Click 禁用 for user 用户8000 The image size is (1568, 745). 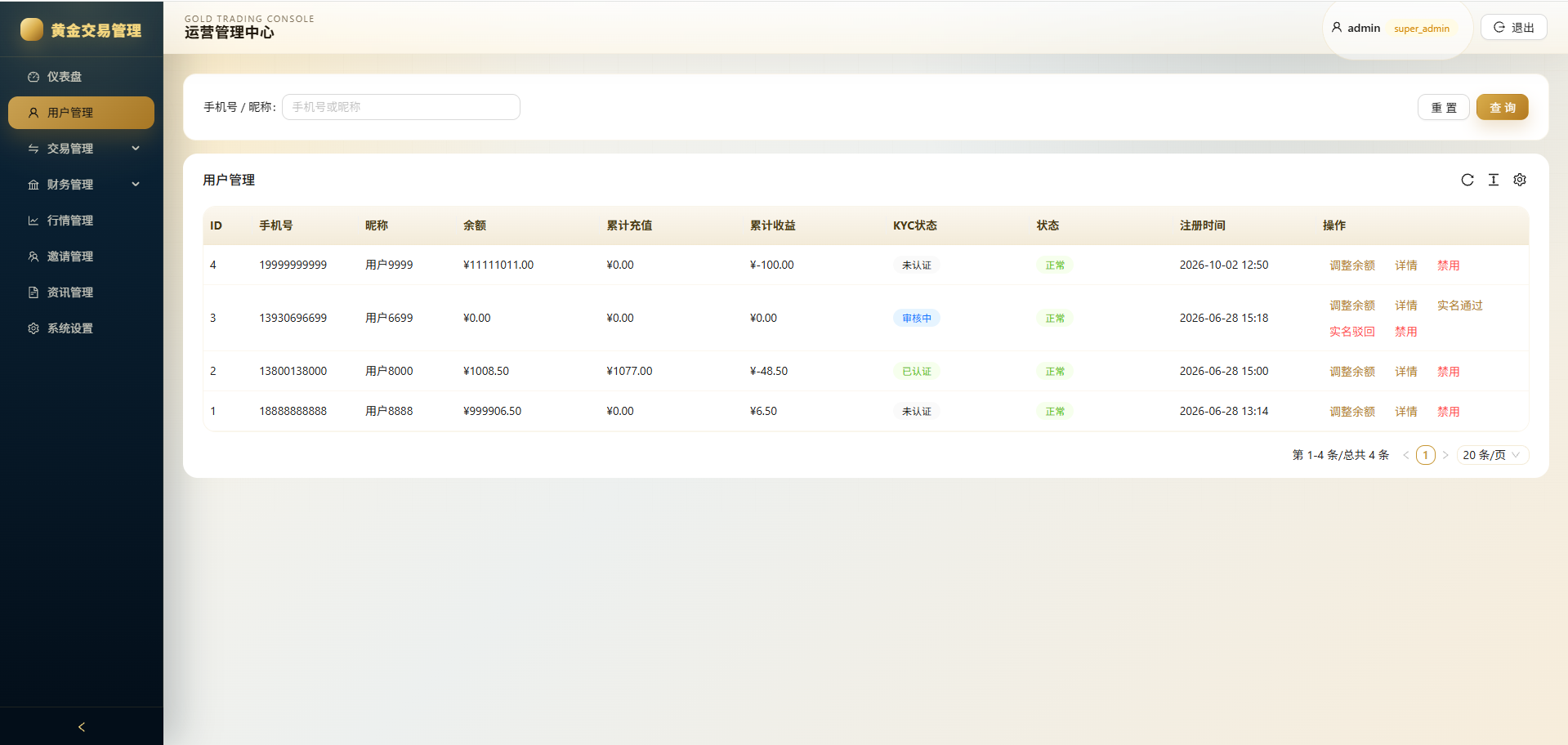click(x=1448, y=372)
